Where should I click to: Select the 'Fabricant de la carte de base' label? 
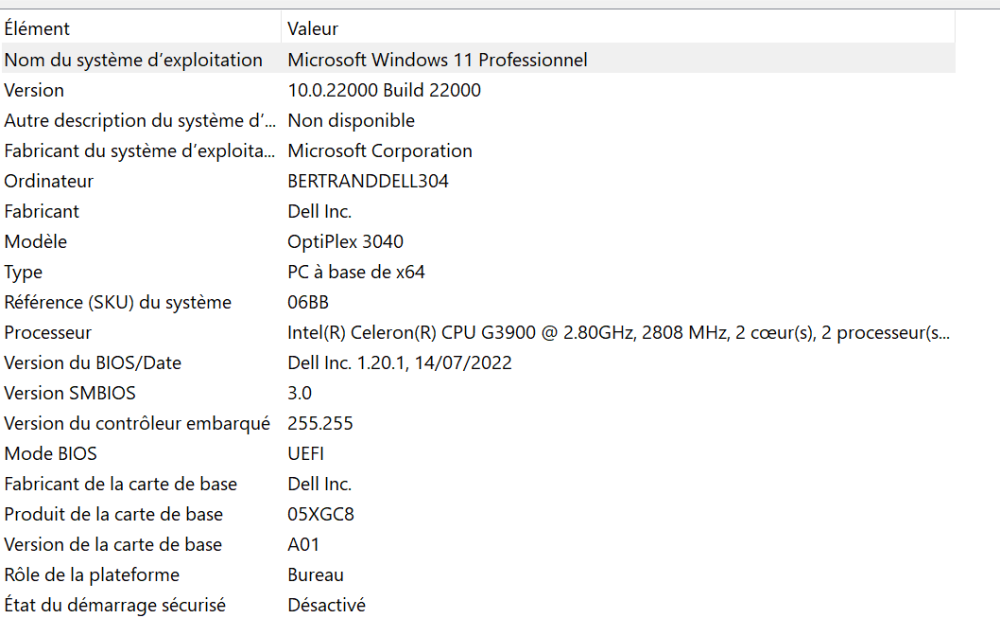pos(121,484)
